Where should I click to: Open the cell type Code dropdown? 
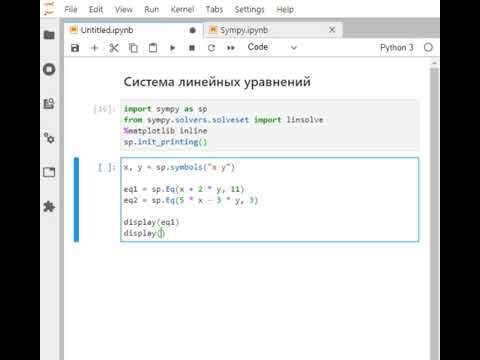272,47
